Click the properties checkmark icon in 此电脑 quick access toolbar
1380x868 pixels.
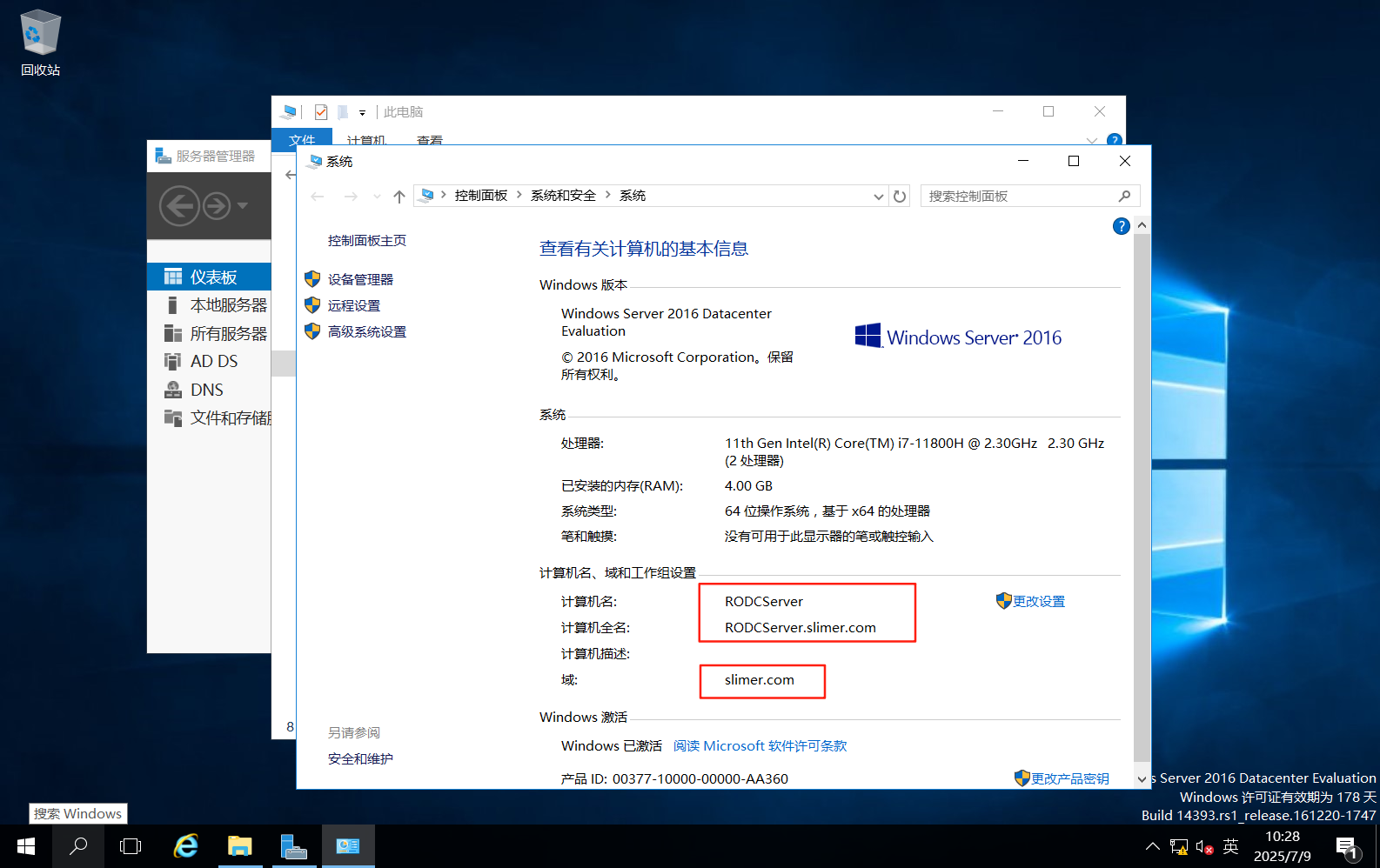tap(321, 112)
